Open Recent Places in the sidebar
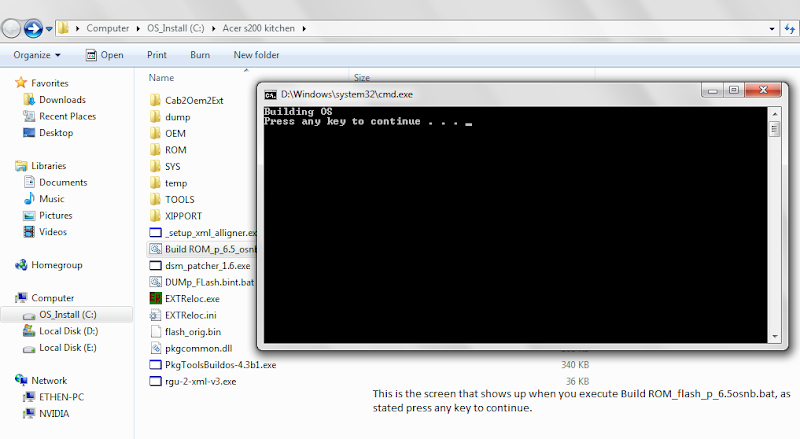Image resolution: width=800 pixels, height=439 pixels. point(67,116)
